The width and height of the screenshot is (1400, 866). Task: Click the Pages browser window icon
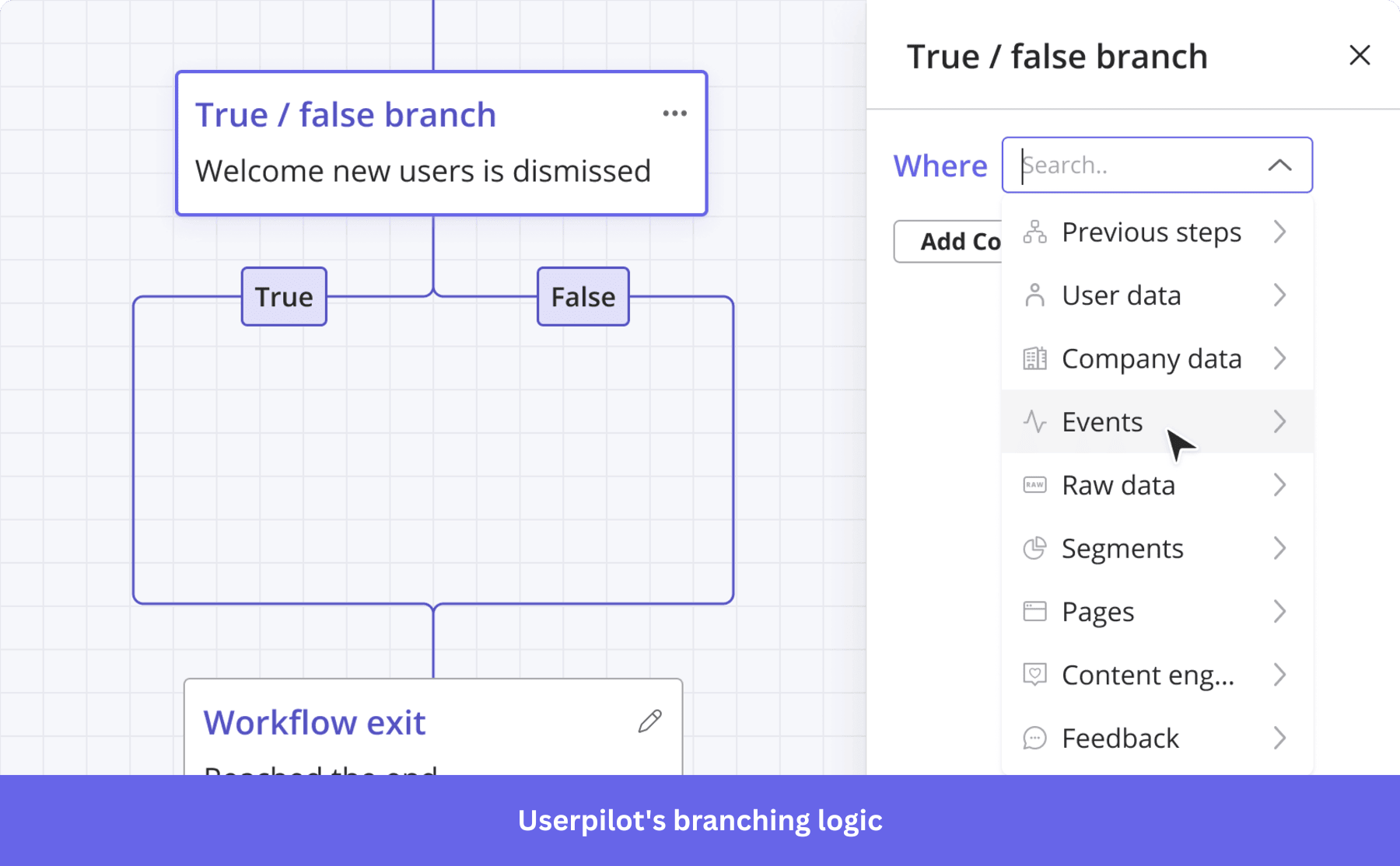point(1035,611)
